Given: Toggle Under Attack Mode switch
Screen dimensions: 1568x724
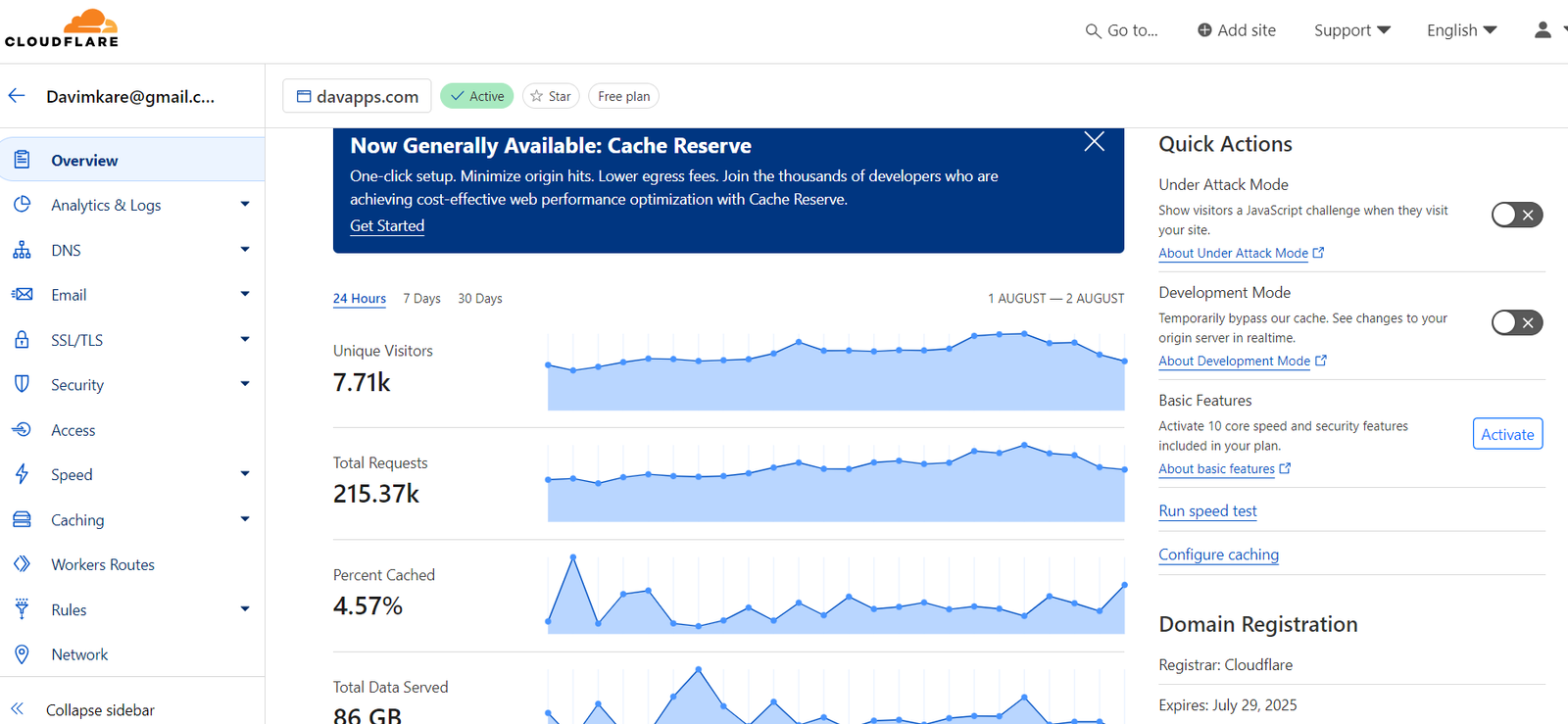Looking at the screenshot, I should click(1517, 215).
